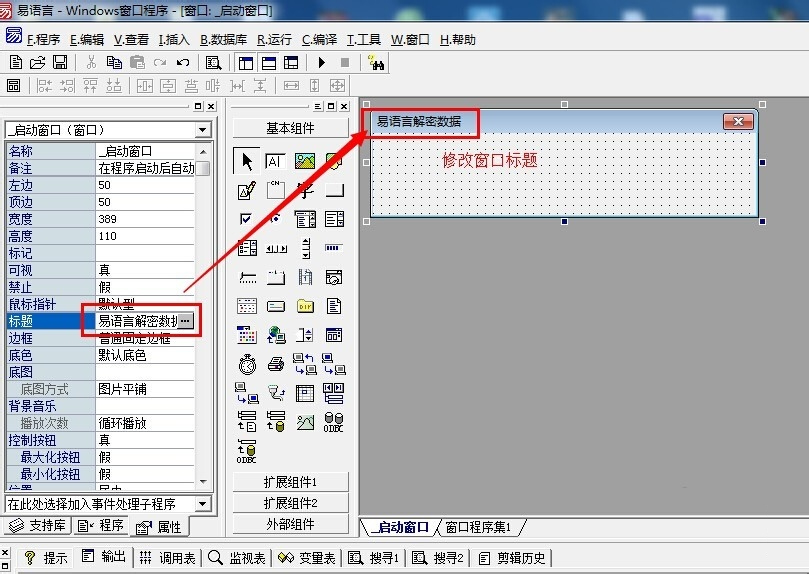Switch to the 支持库 tab
Image resolution: width=809 pixels, height=574 pixels.
[38, 526]
